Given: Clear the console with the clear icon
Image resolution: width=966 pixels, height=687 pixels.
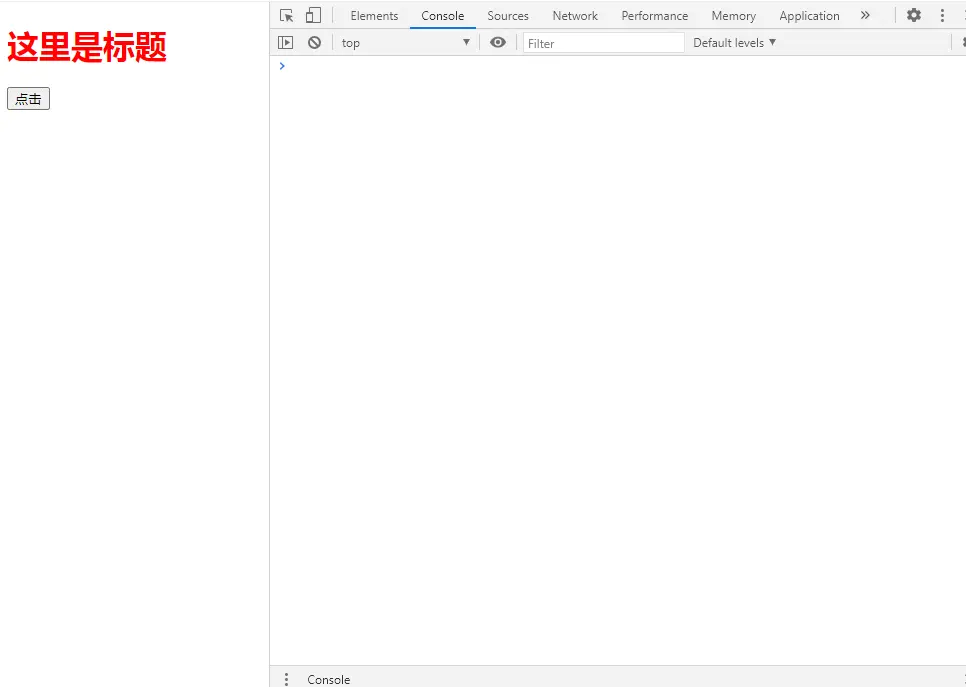Looking at the screenshot, I should pos(314,43).
